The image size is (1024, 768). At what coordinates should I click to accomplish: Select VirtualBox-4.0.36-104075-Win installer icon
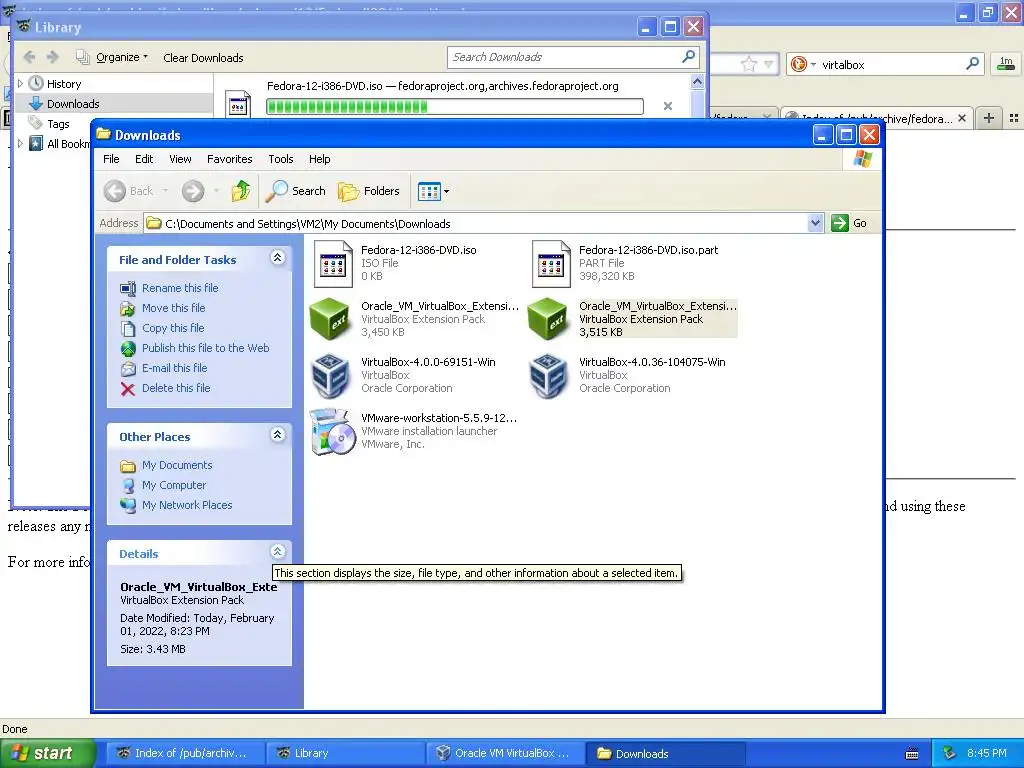[548, 376]
